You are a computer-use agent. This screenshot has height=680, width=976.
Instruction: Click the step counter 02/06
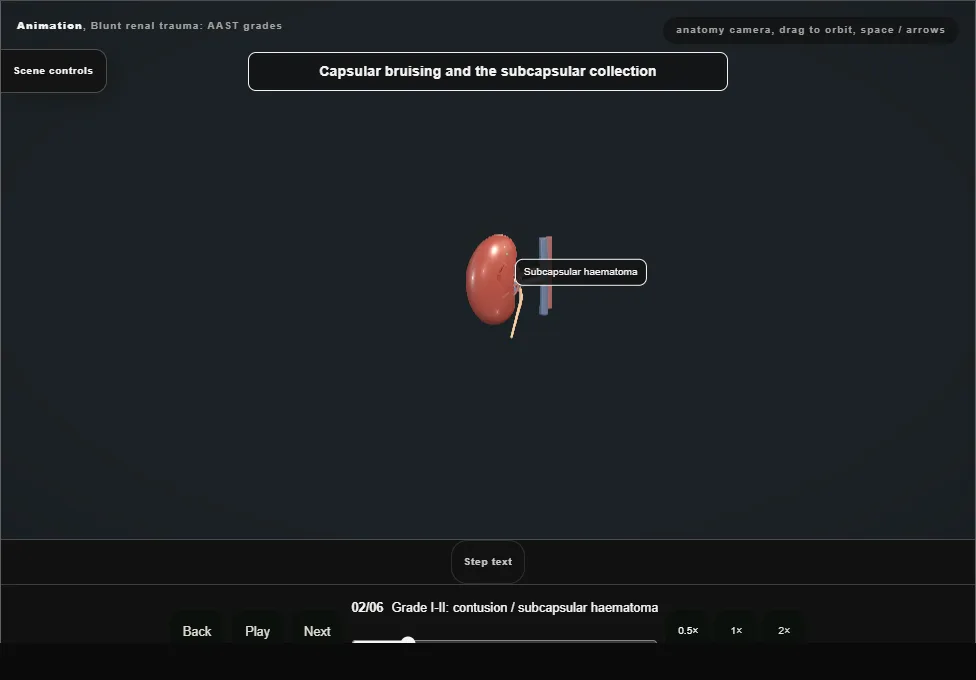367,608
